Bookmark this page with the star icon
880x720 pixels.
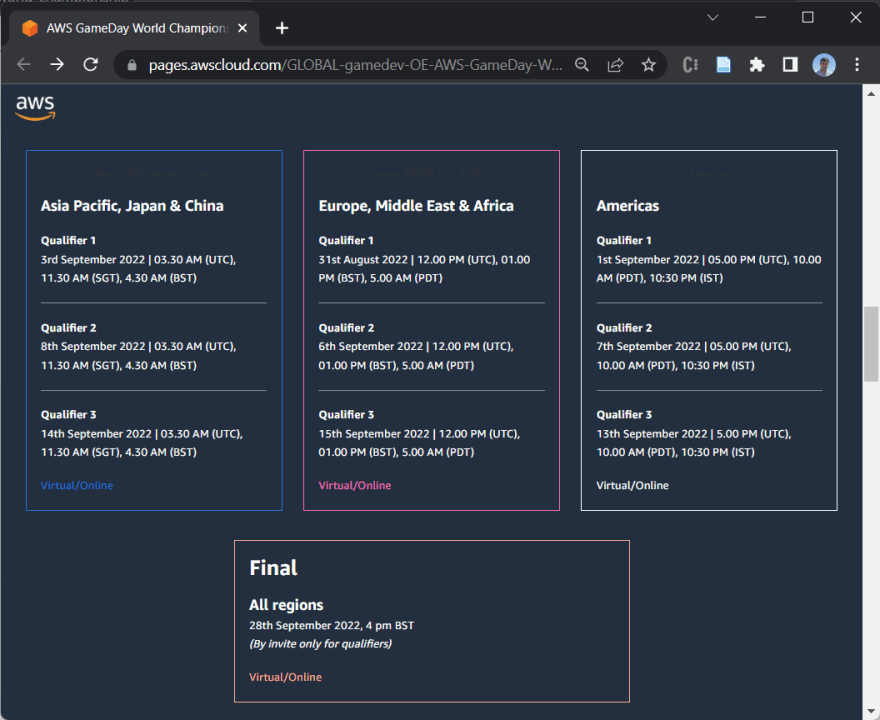click(649, 65)
